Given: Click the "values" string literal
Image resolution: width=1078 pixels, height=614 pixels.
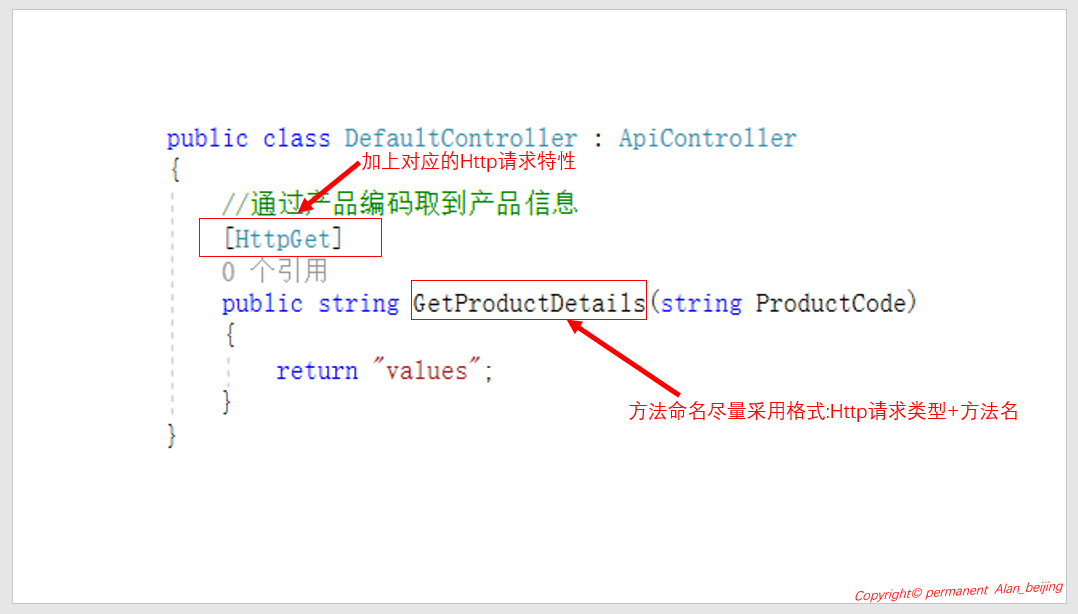Looking at the screenshot, I should click(x=426, y=370).
